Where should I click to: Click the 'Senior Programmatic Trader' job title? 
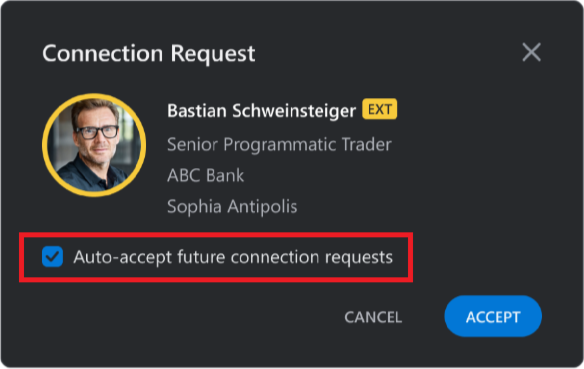coord(279,144)
